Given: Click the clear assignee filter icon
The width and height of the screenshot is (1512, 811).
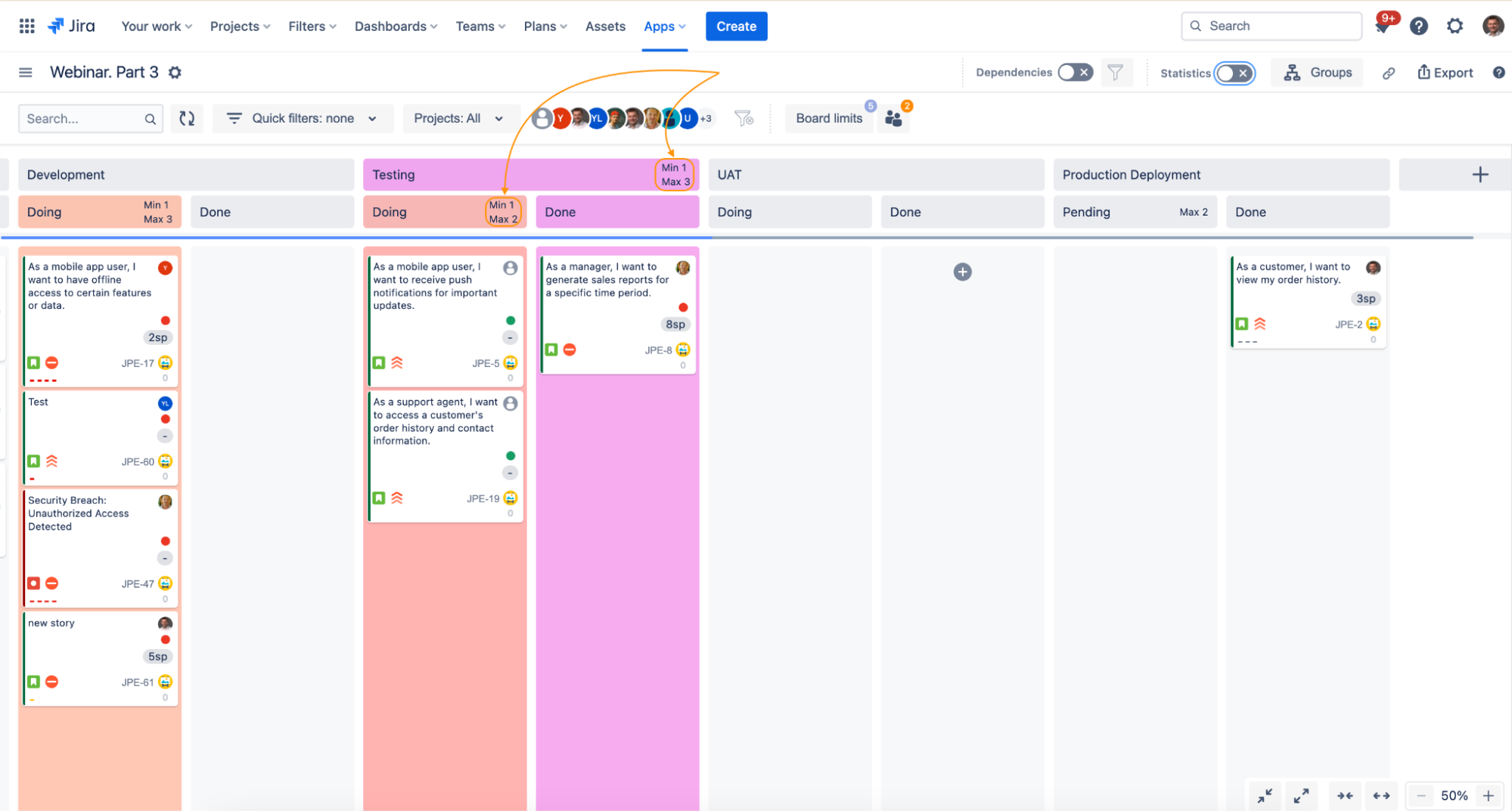Looking at the screenshot, I should point(744,119).
